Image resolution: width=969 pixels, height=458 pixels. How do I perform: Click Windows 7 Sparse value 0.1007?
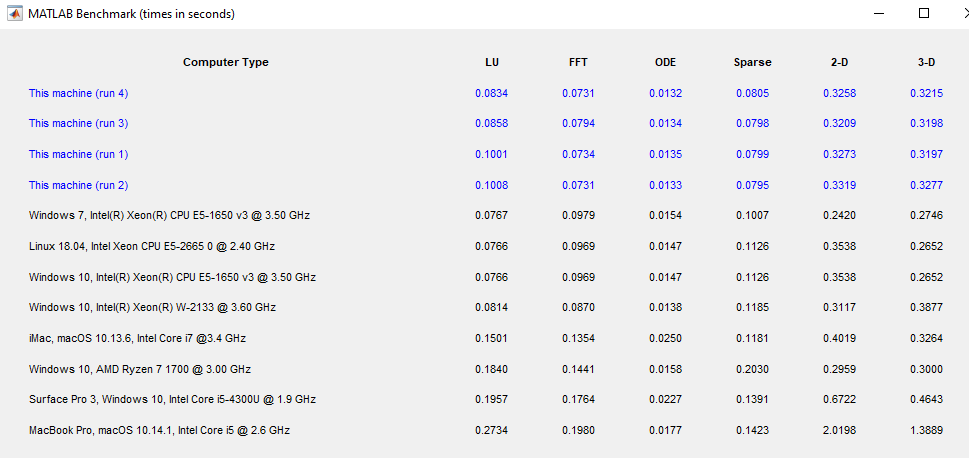click(753, 216)
